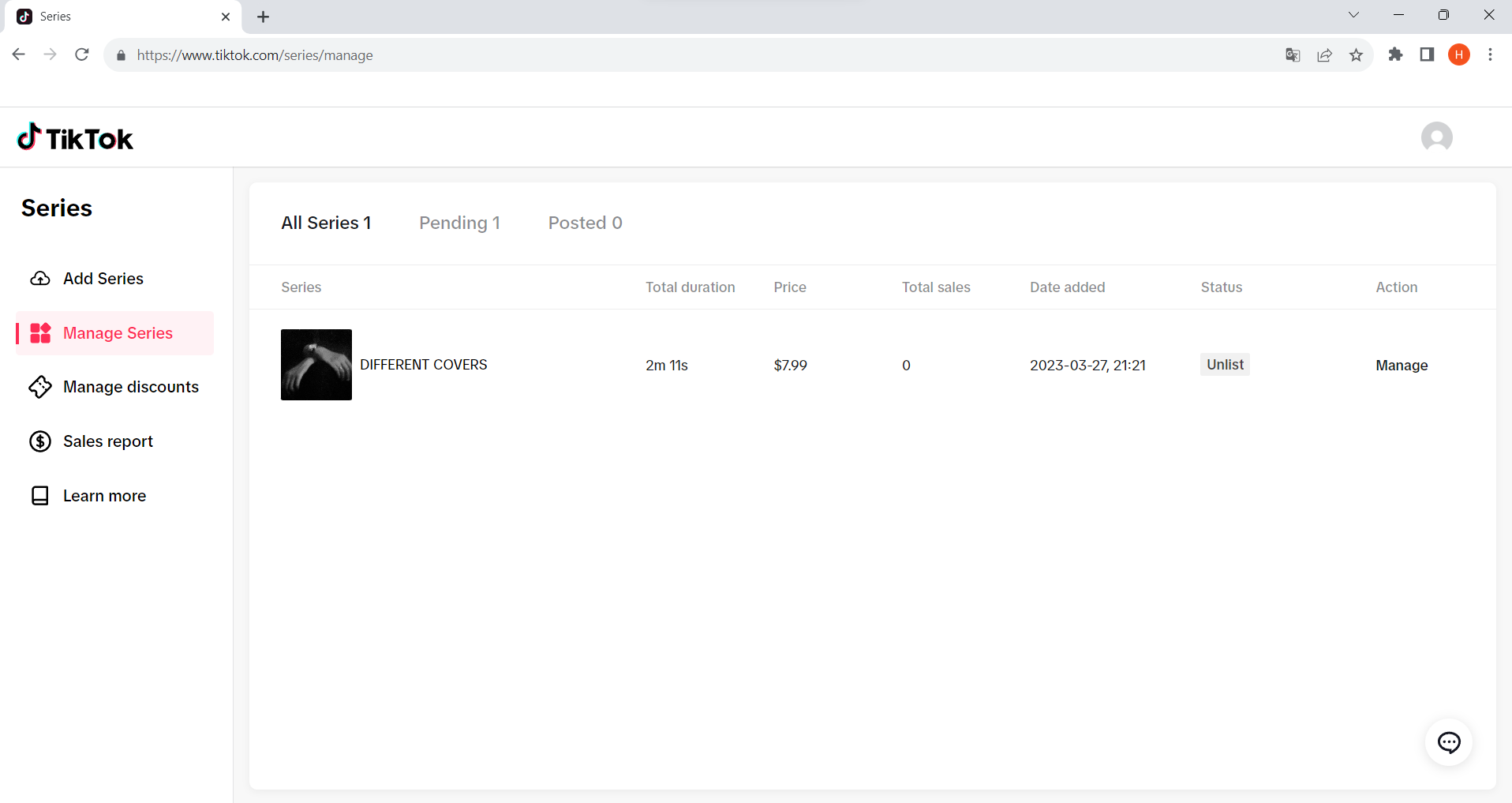Open Manage discounts in sidebar

tap(115, 387)
